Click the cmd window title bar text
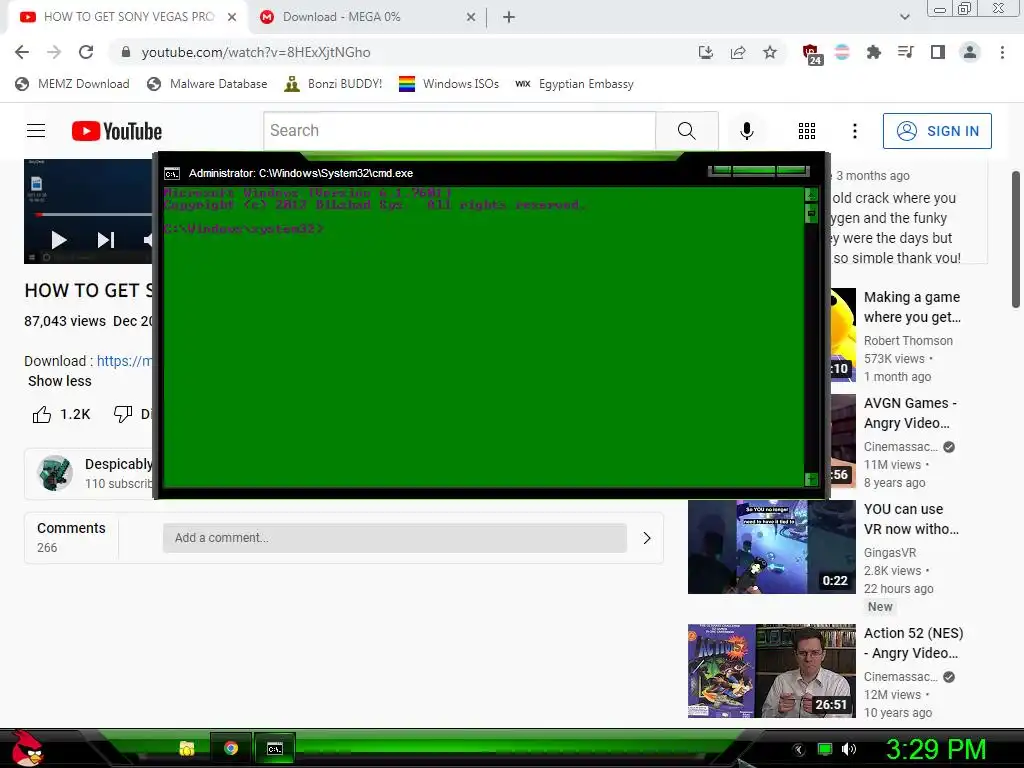The width and height of the screenshot is (1024, 768). (300, 173)
